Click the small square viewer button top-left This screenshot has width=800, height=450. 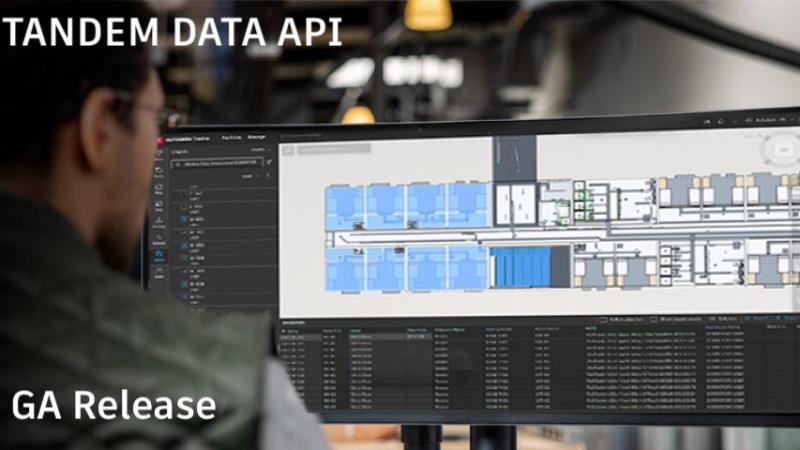coord(287,150)
